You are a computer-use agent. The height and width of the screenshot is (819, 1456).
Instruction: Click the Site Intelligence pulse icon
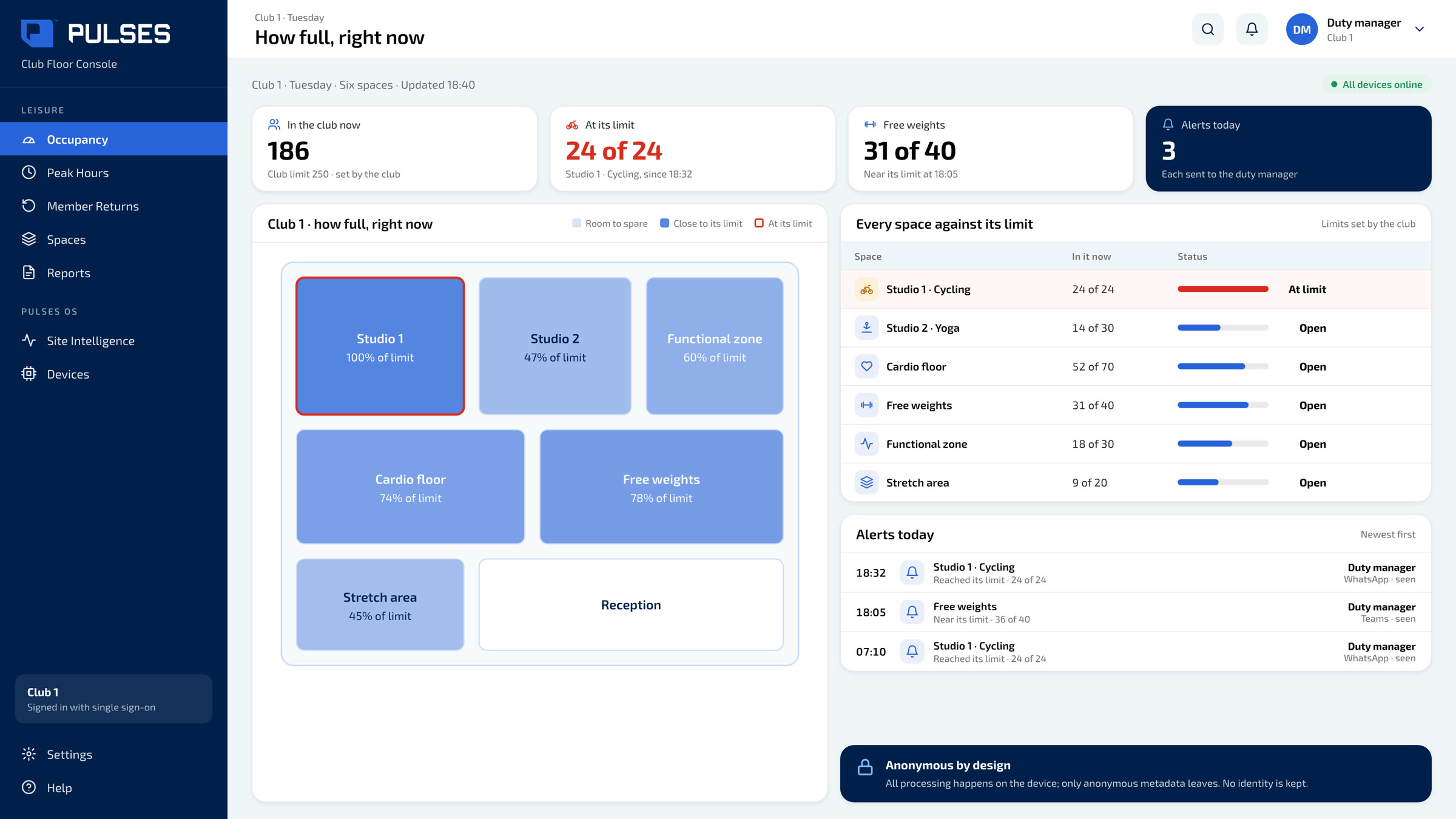point(29,340)
